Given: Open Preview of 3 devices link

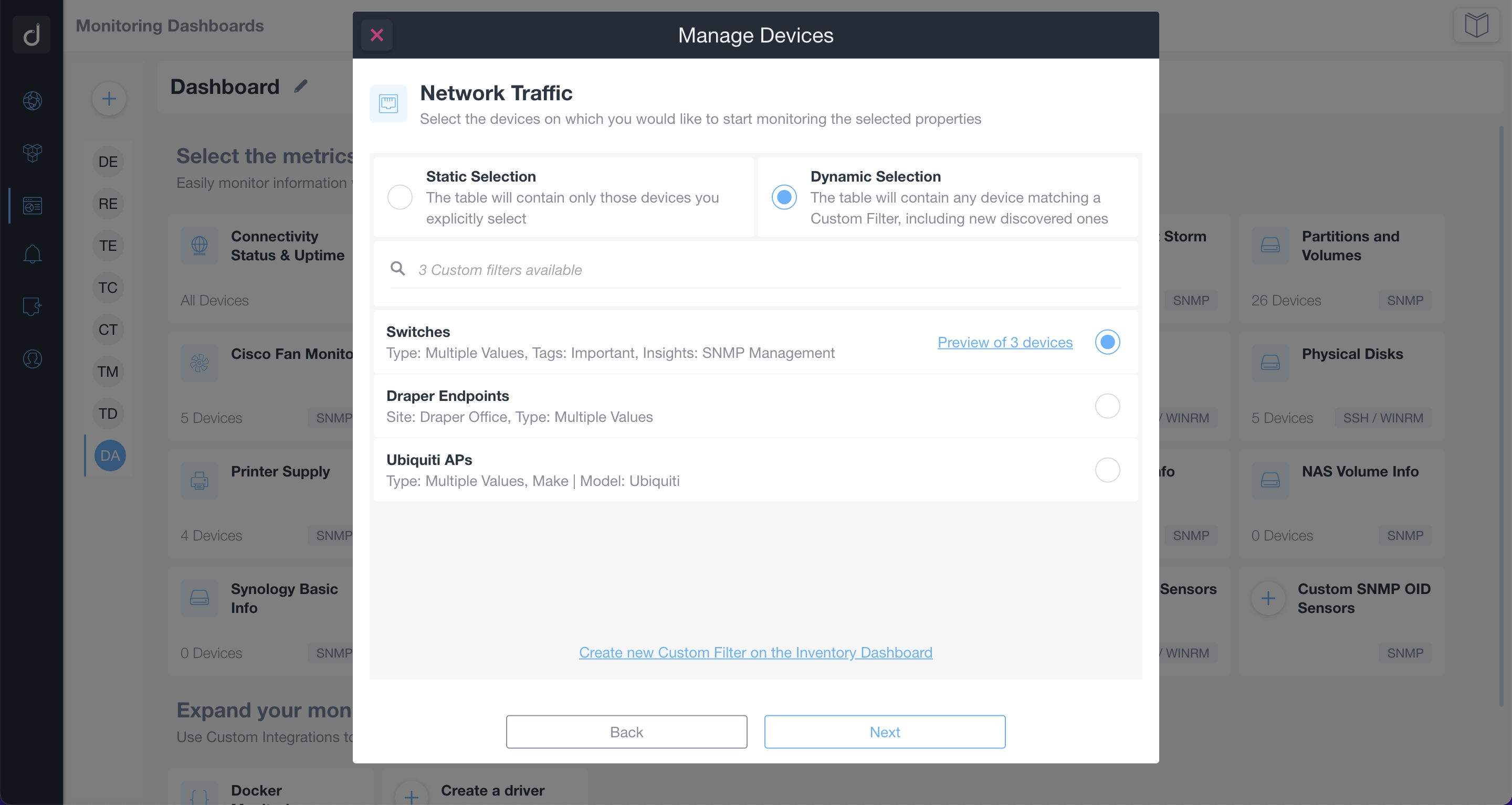Looking at the screenshot, I should [1005, 342].
